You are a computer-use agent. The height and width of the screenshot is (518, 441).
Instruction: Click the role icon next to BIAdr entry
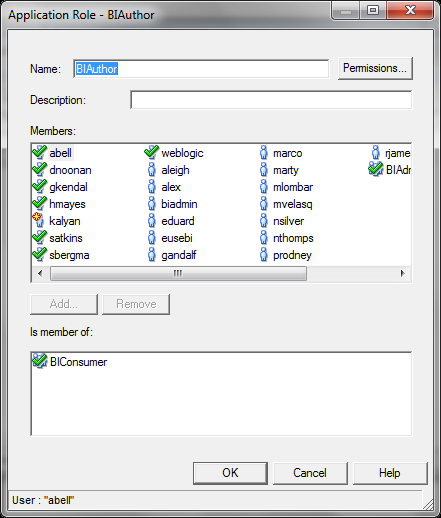click(376, 169)
